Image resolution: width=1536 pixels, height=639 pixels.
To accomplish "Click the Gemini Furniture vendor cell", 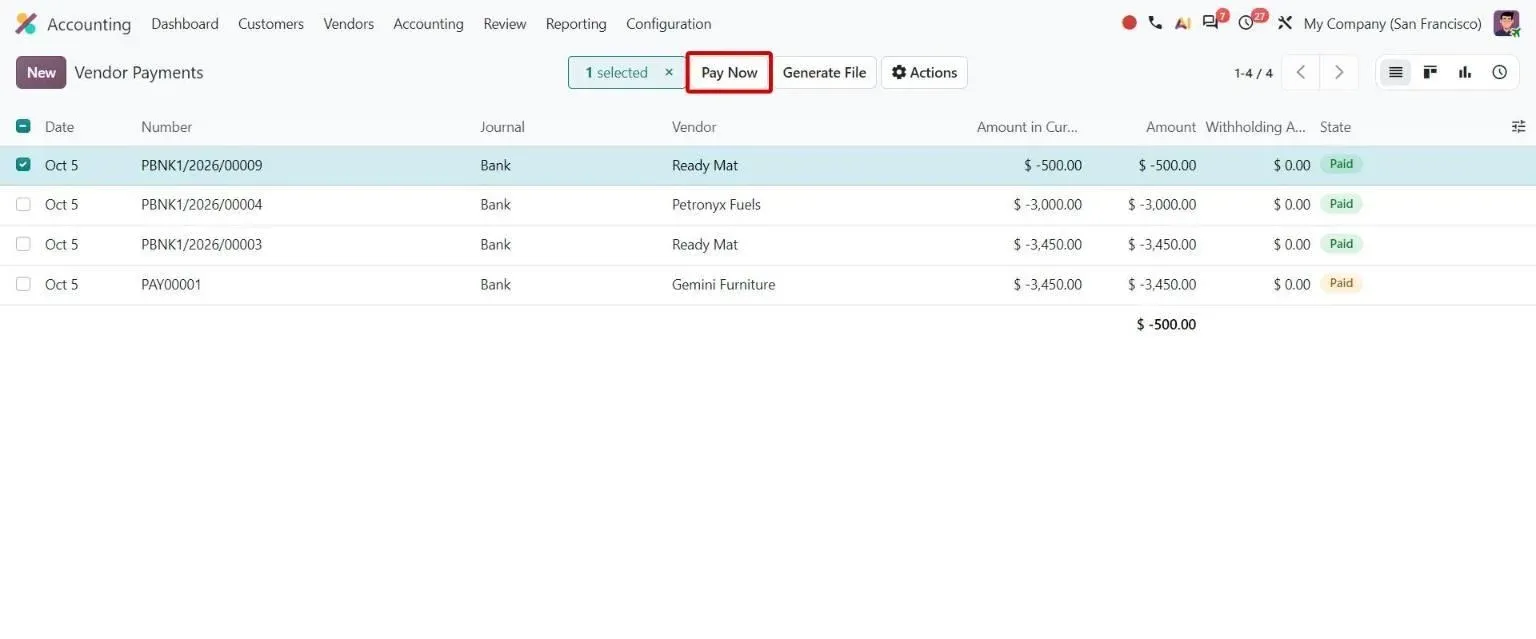I will tap(723, 284).
